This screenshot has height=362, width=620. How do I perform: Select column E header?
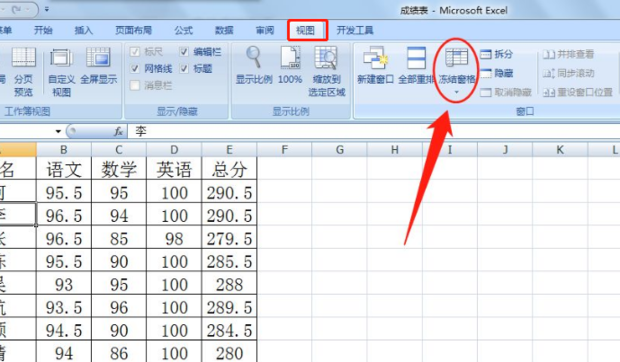pyautogui.click(x=229, y=150)
